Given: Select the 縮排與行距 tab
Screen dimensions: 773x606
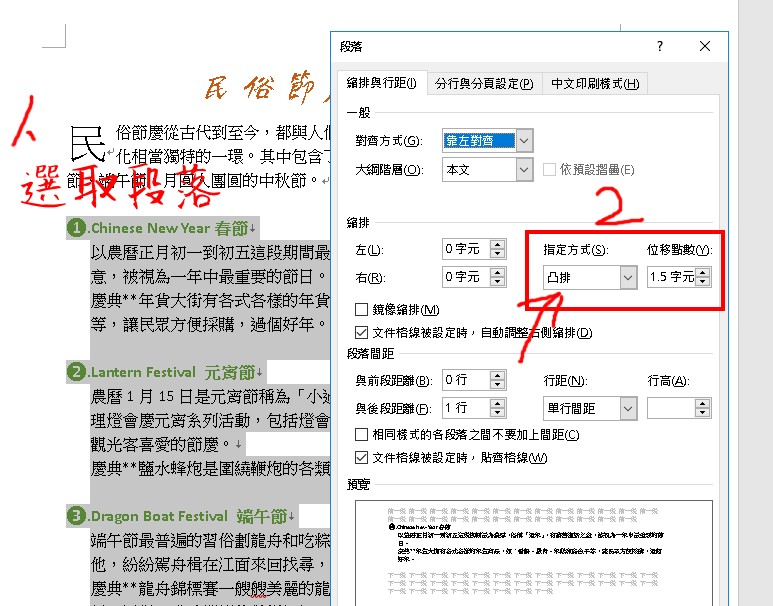Looking at the screenshot, I should click(x=384, y=84).
